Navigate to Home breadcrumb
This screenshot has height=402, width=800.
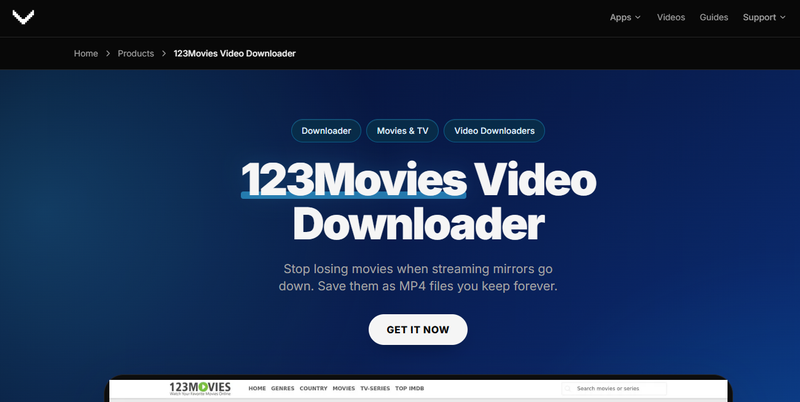tap(86, 54)
